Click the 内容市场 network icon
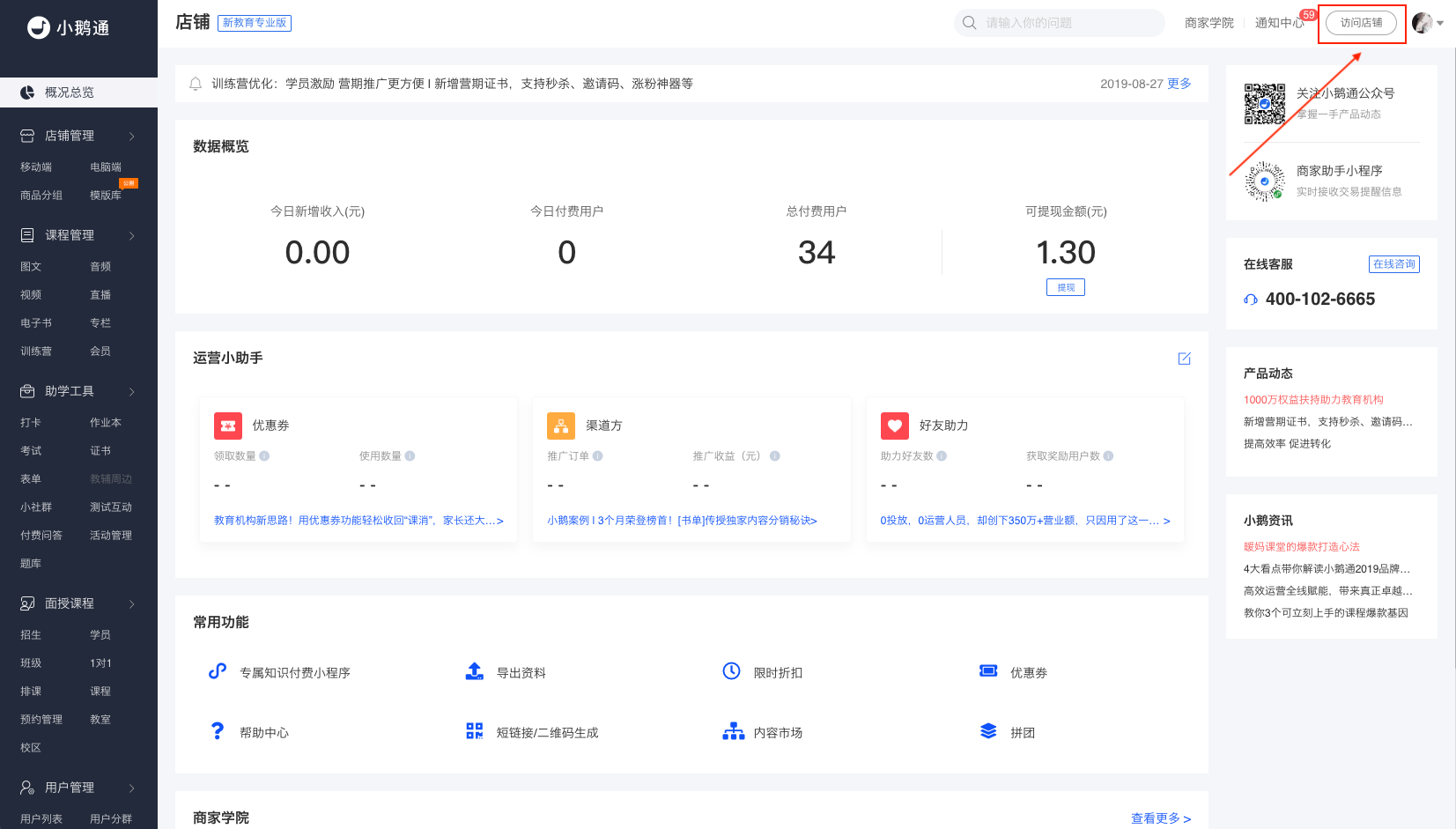This screenshot has width=1456, height=829. coord(733,731)
